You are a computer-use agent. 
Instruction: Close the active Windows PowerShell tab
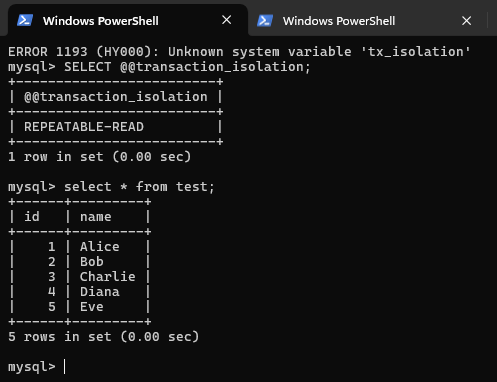tap(227, 20)
